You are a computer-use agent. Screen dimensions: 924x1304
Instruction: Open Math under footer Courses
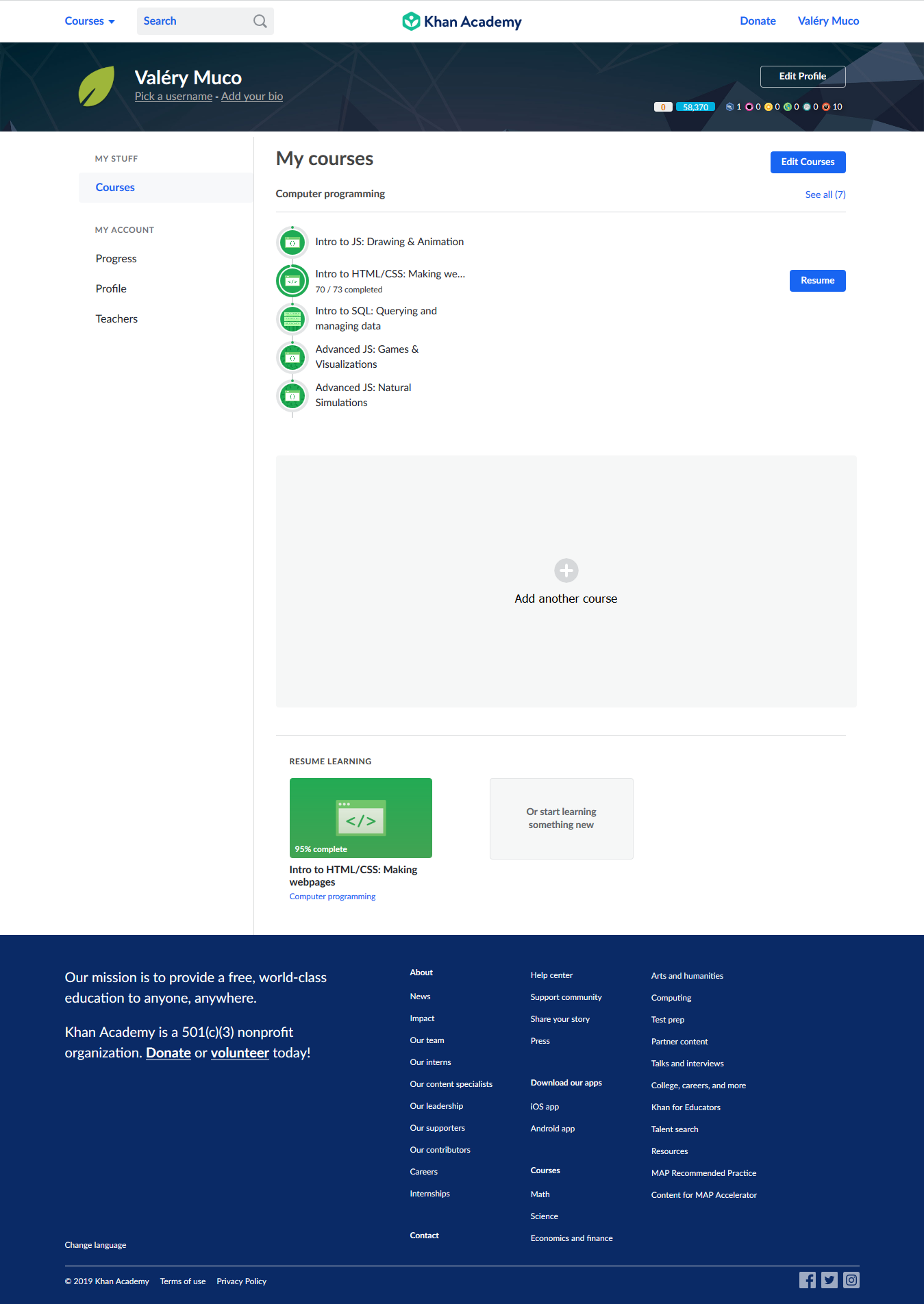tap(540, 1194)
